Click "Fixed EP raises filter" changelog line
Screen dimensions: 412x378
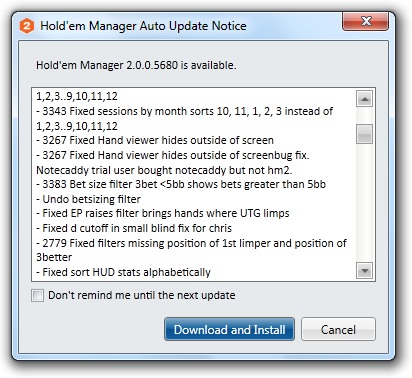(163, 213)
